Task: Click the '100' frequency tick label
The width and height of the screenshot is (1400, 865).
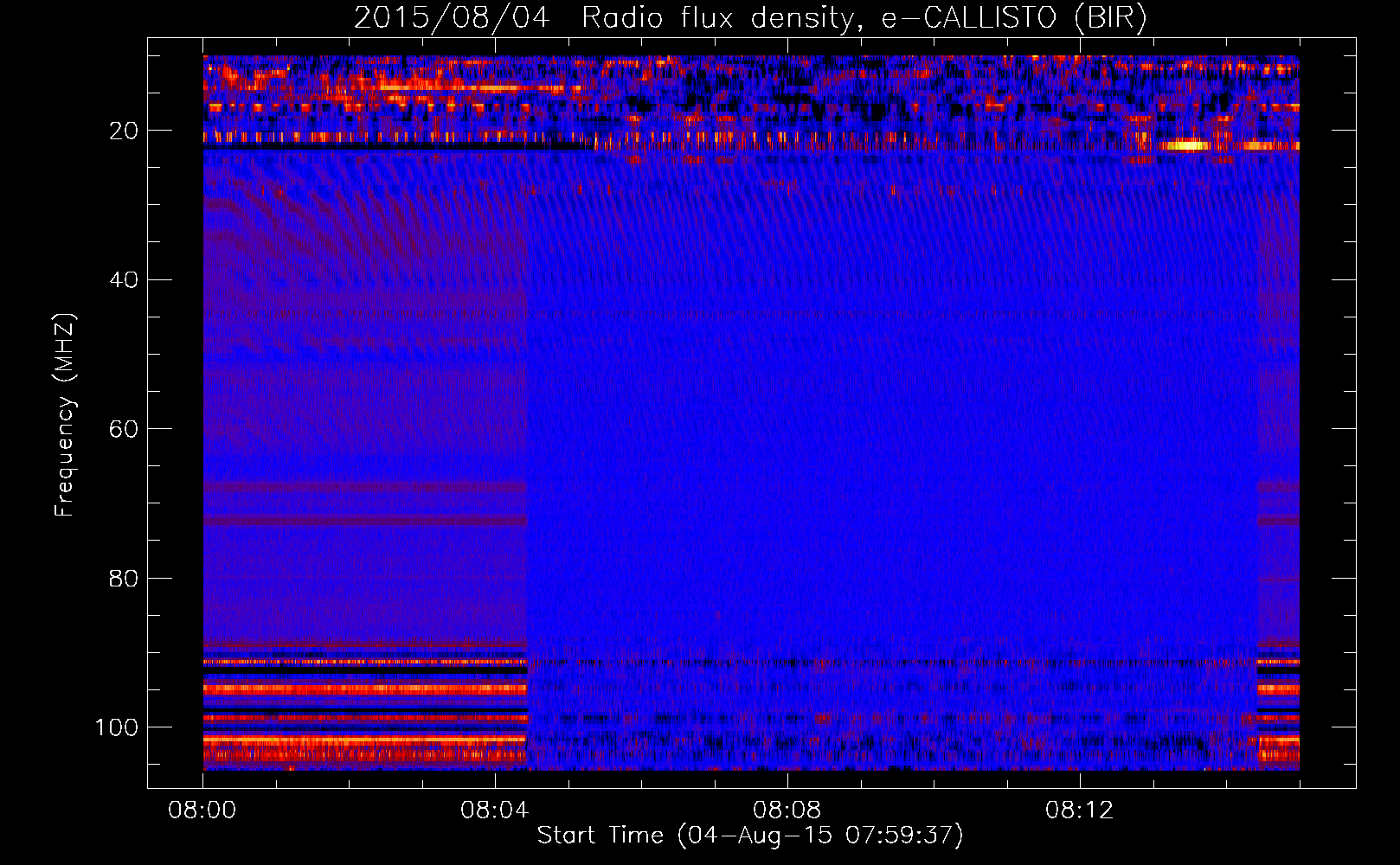Action: click(x=117, y=727)
